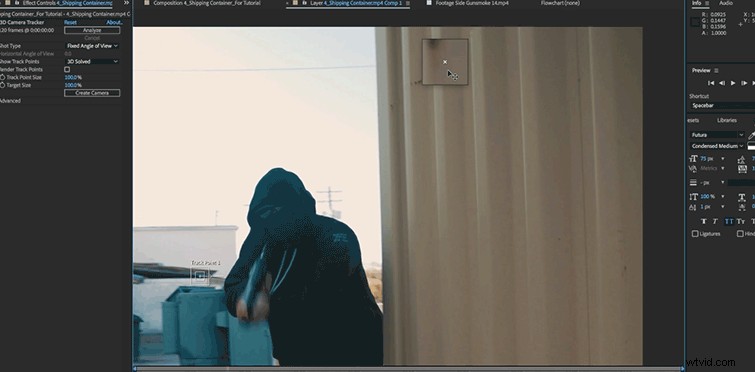Switch to the Composition 4_Shipping Container_For Tutorial tab
Viewport: 755px width, 372px height.
207,3
